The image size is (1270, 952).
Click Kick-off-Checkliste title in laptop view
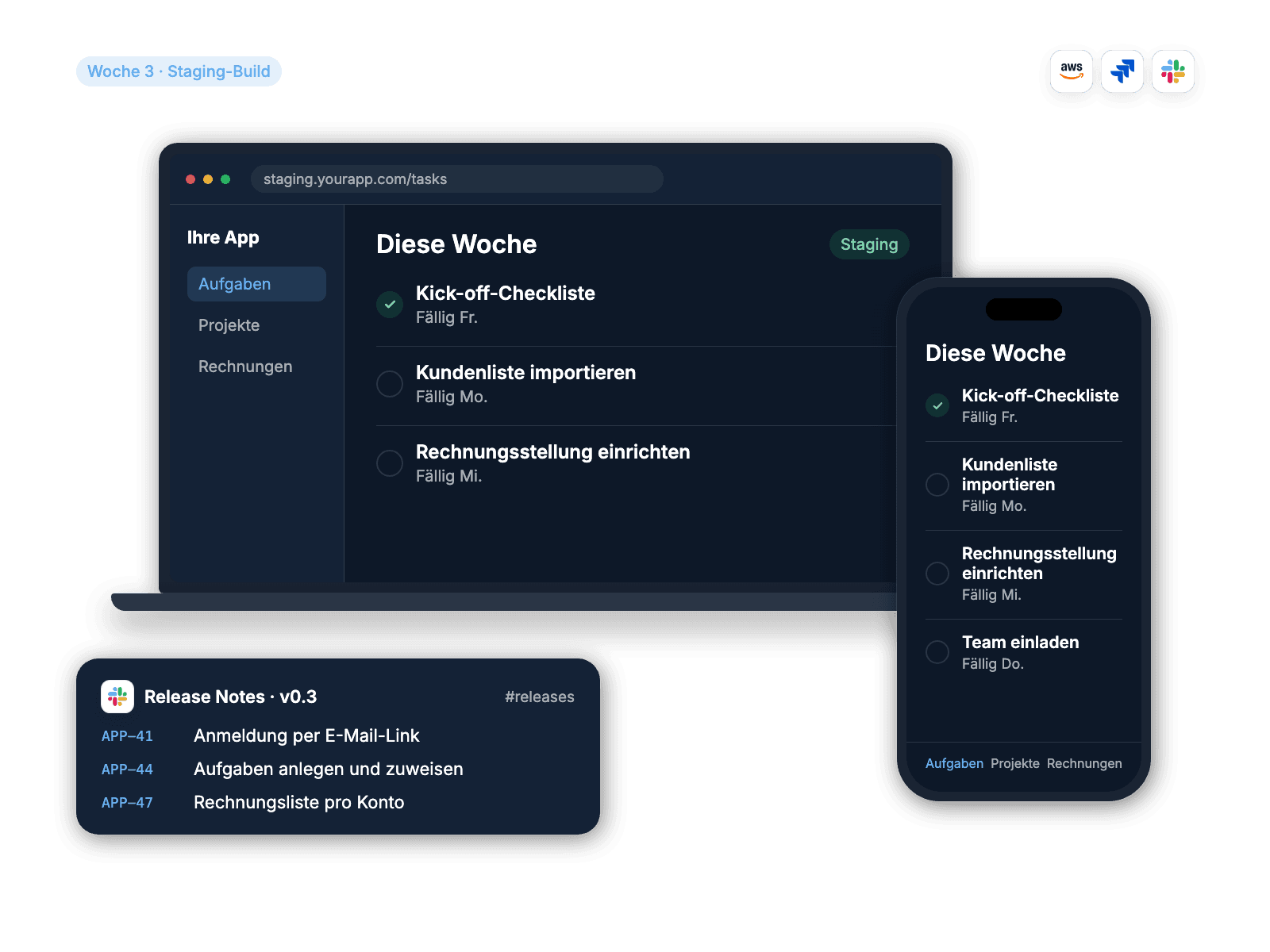[506, 294]
